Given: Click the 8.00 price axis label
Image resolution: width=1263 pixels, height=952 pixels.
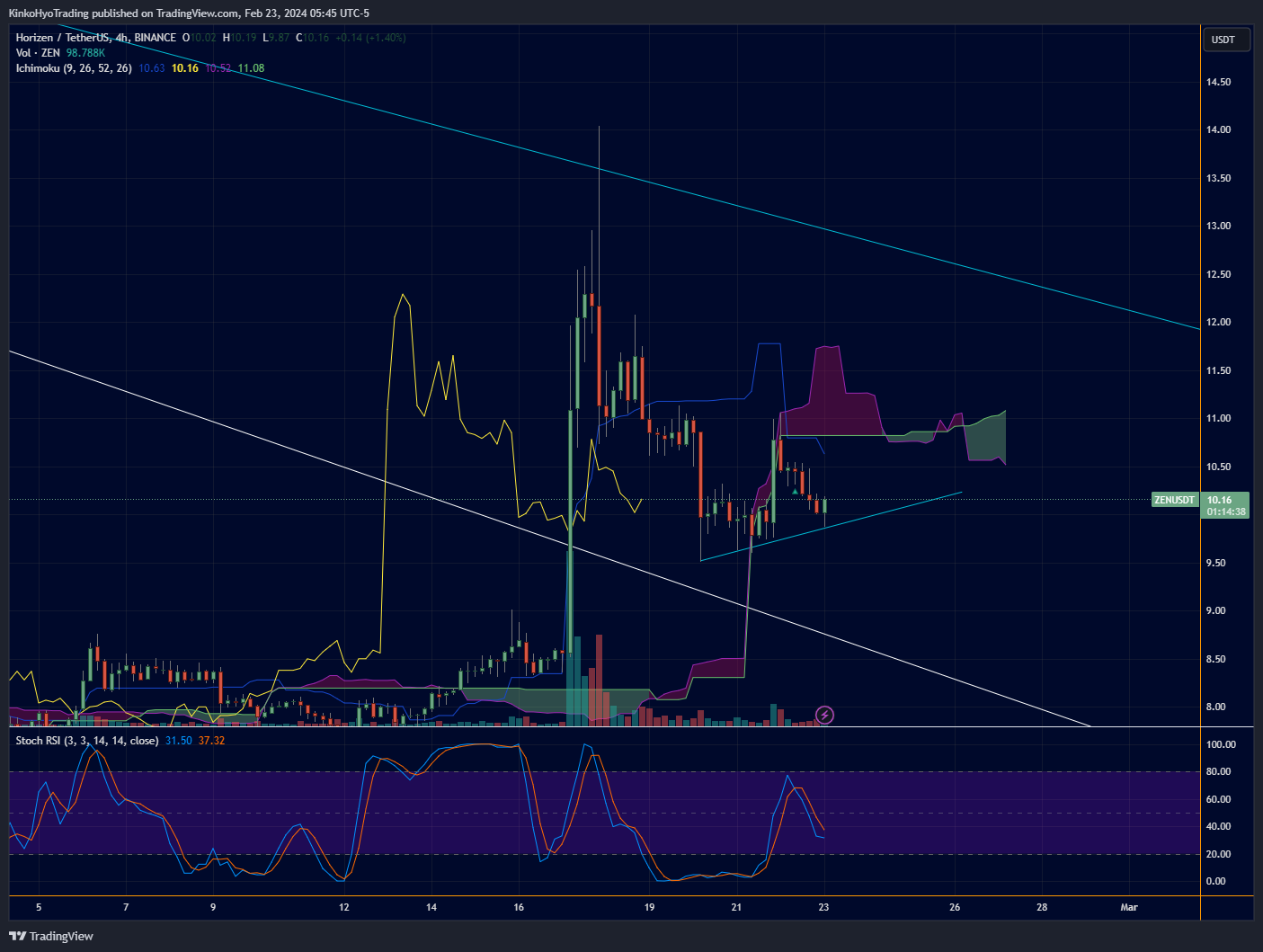Looking at the screenshot, I should click(x=1216, y=707).
